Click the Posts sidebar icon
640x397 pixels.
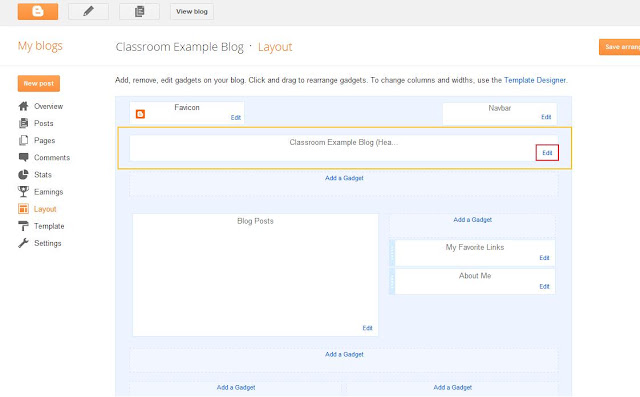[x=24, y=123]
